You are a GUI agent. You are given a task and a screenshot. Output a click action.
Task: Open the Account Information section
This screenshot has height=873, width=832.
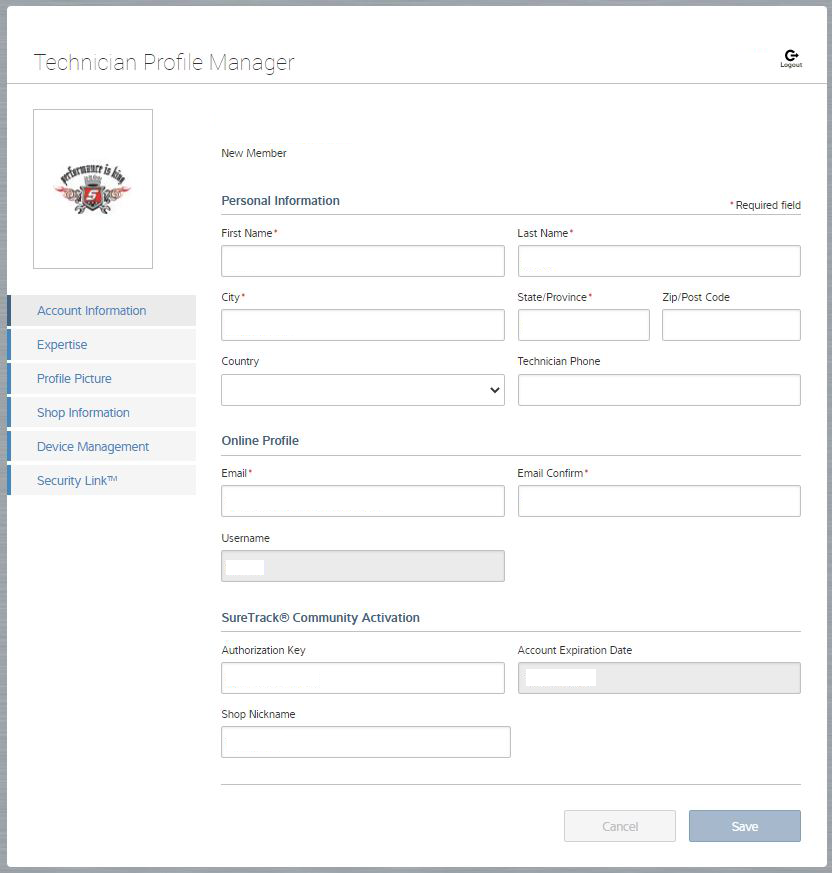92,311
